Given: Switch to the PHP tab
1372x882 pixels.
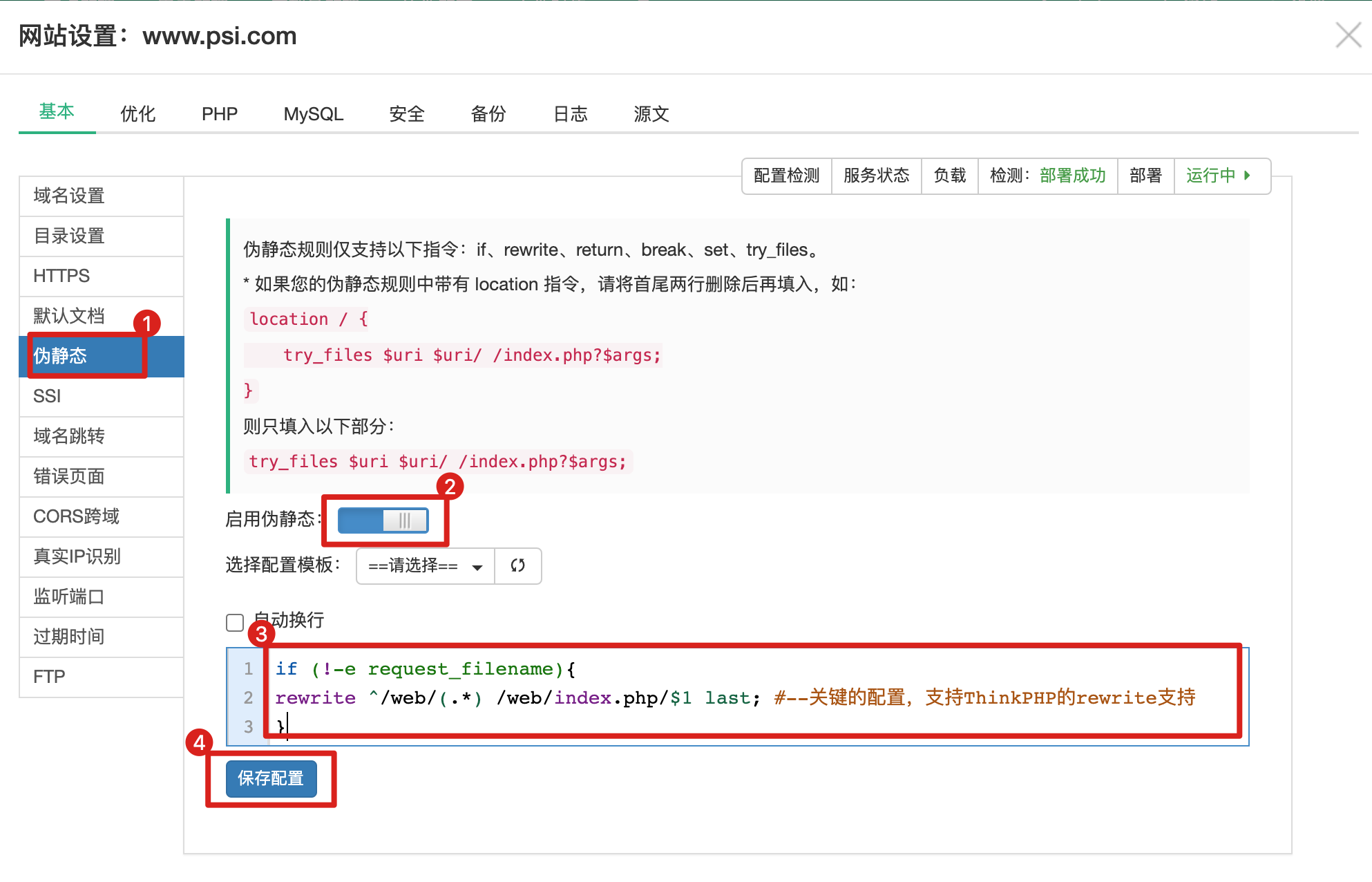Looking at the screenshot, I should 219,114.
